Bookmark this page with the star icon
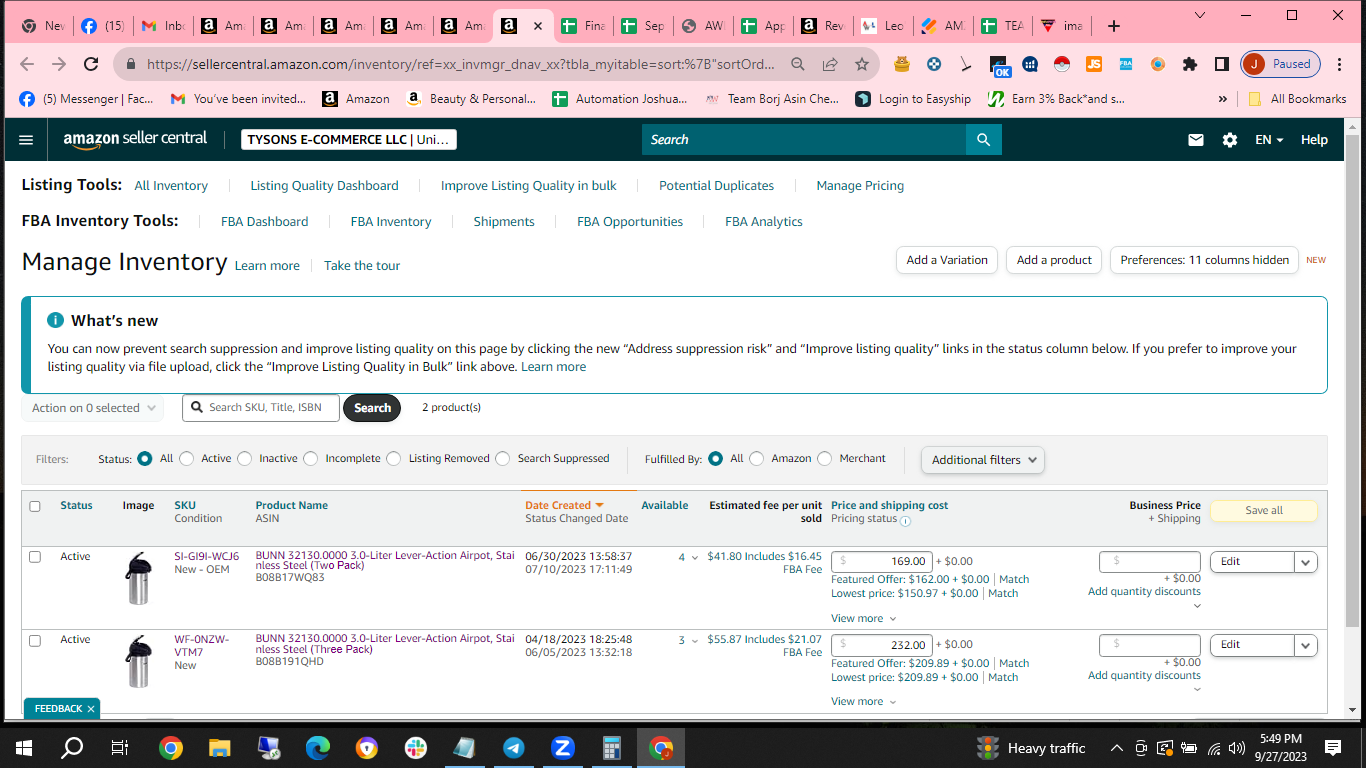Viewport: 1366px width, 768px height. [862, 64]
